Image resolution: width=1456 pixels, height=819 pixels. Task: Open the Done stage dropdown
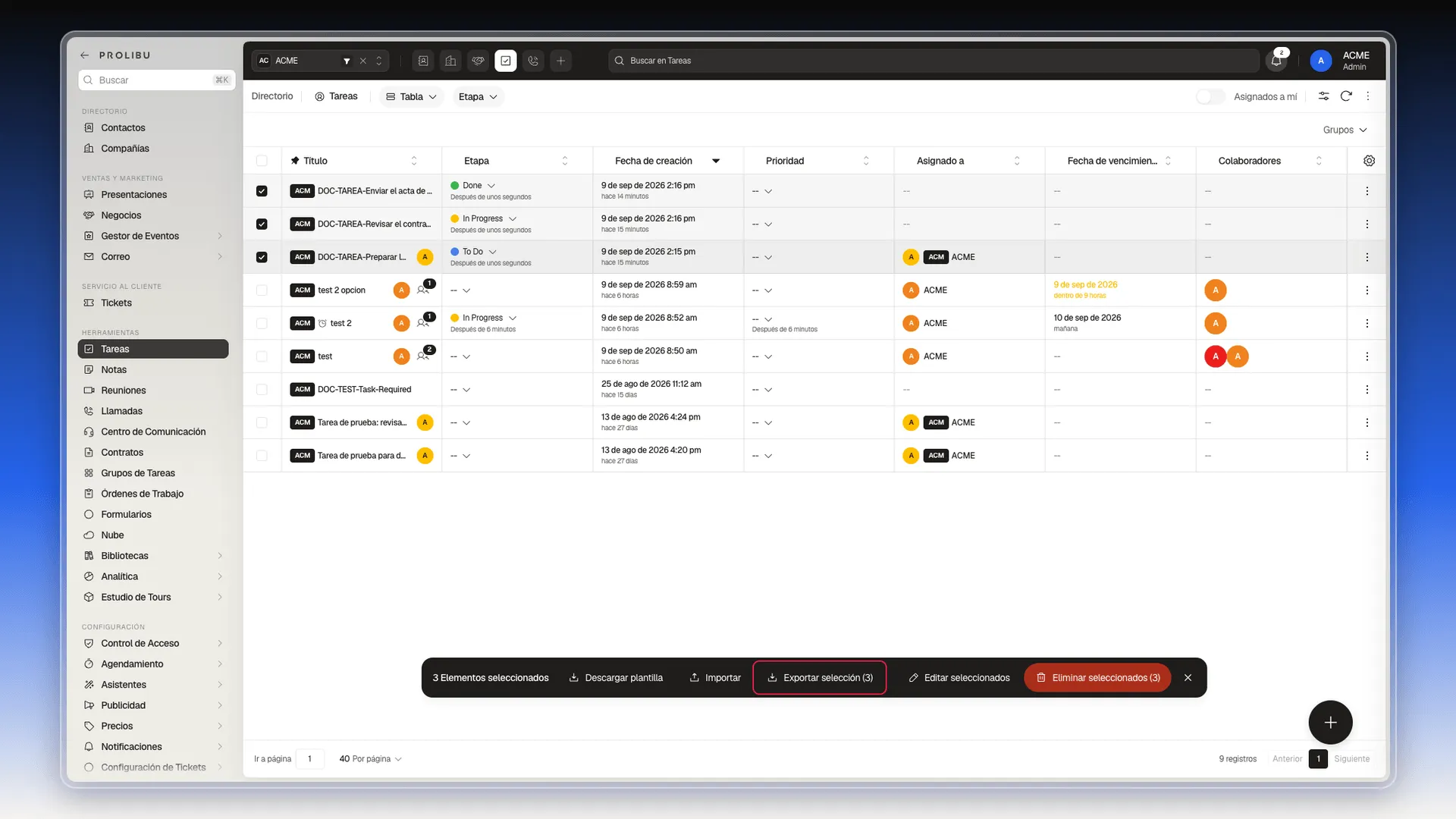click(472, 186)
